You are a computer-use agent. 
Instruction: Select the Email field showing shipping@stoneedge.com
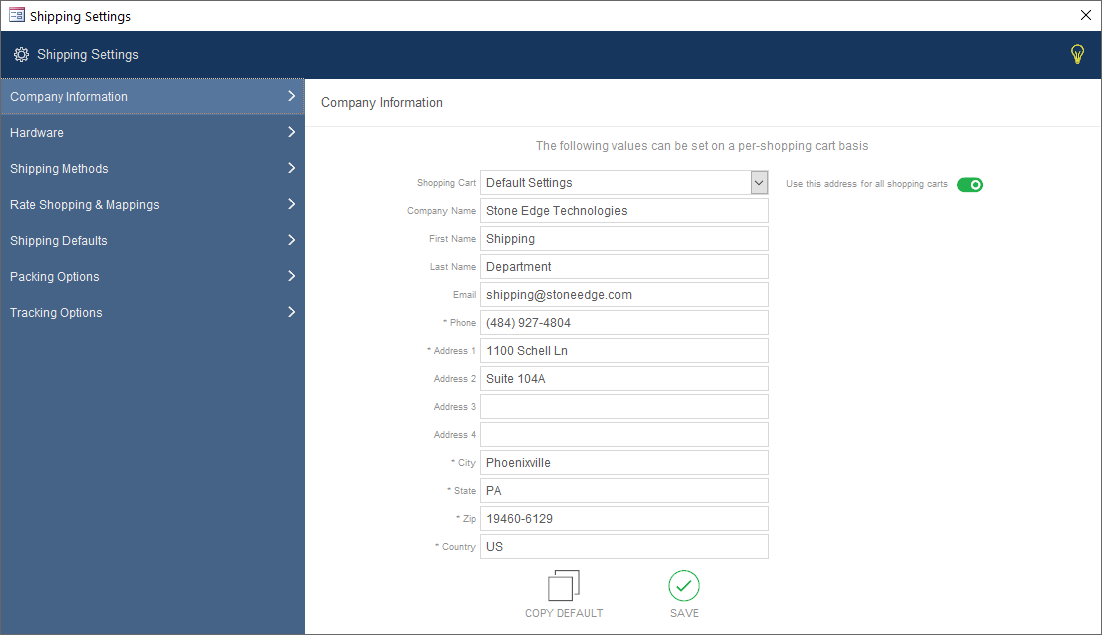click(624, 294)
